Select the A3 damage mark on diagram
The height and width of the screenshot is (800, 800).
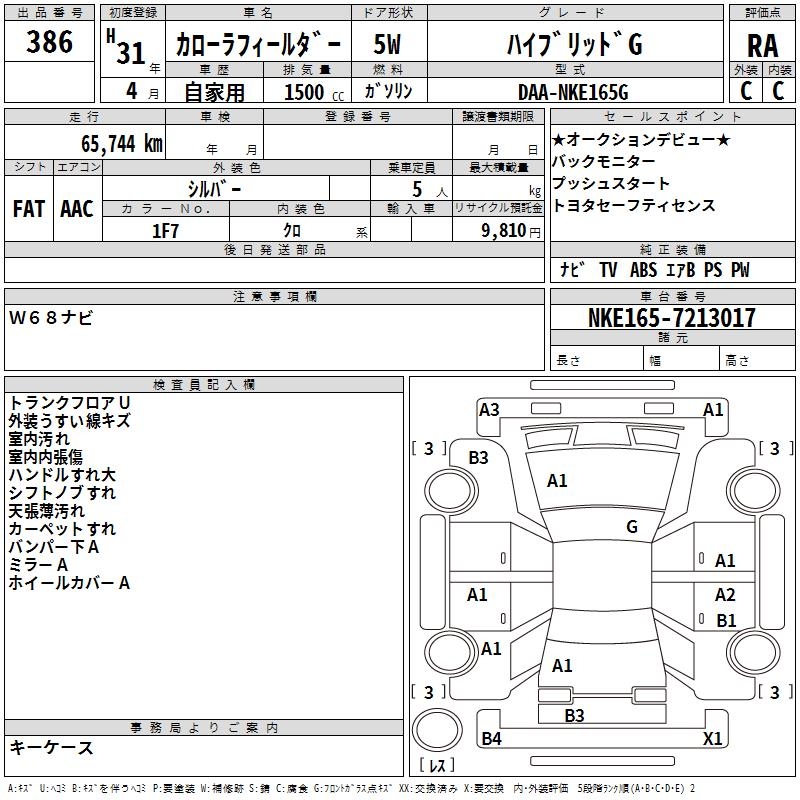pos(489,409)
